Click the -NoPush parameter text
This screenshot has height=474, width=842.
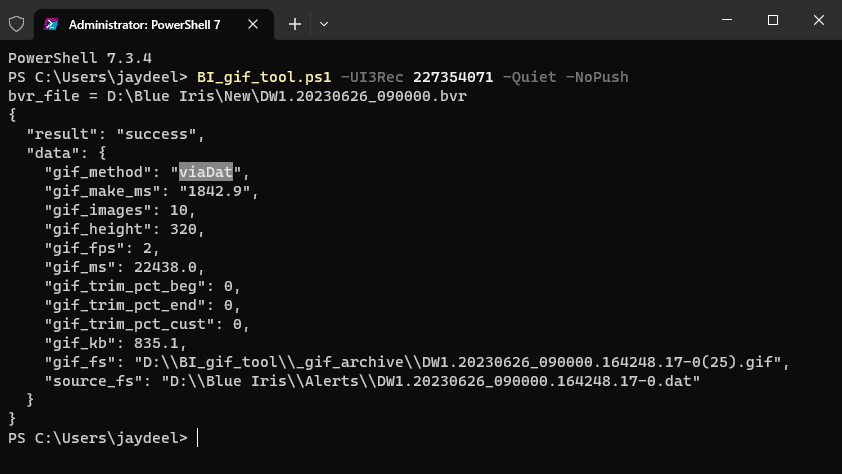click(597, 77)
